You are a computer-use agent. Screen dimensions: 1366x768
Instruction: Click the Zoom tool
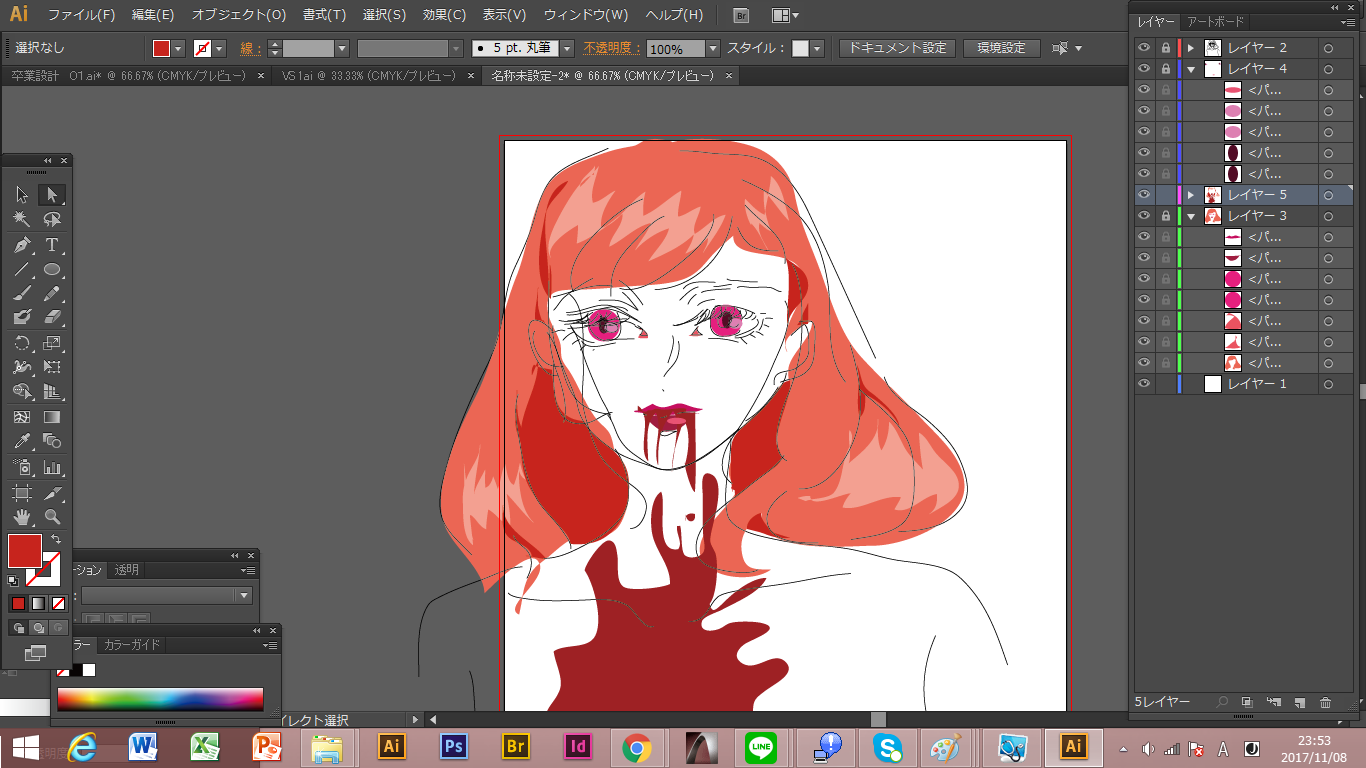tap(52, 517)
